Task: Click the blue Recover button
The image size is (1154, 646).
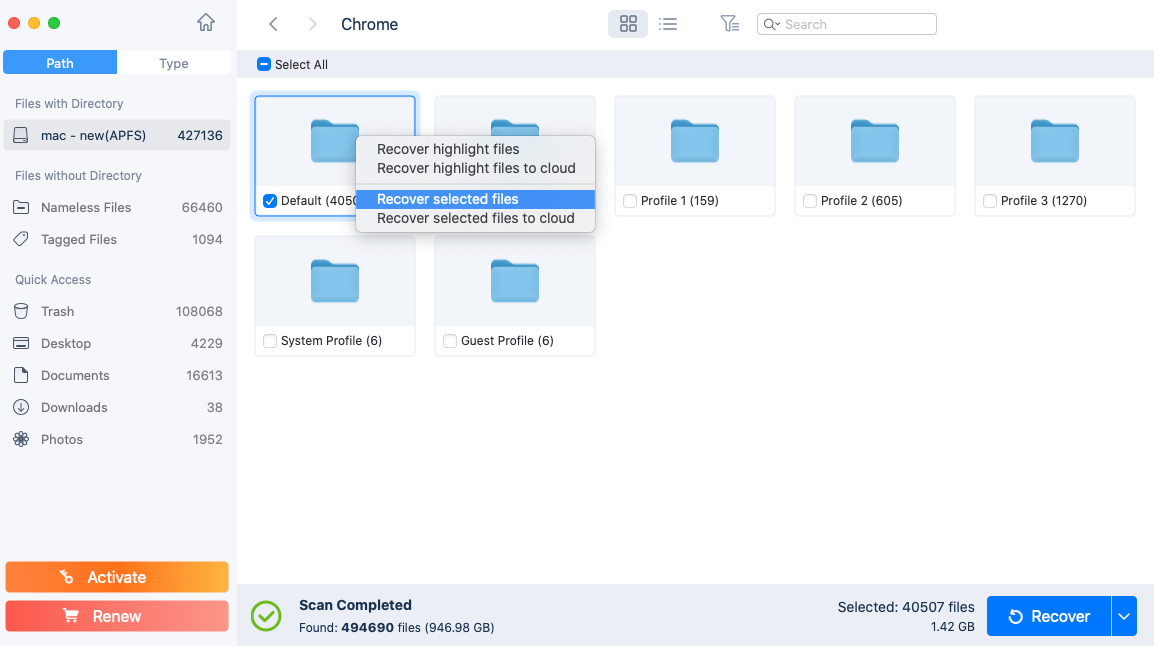Action: 1049,616
